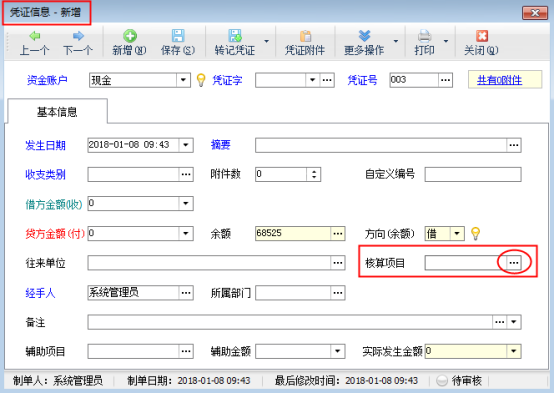Screen dimensions: 554x393
Task: Open the 共有0附件 link
Action: tap(499, 80)
